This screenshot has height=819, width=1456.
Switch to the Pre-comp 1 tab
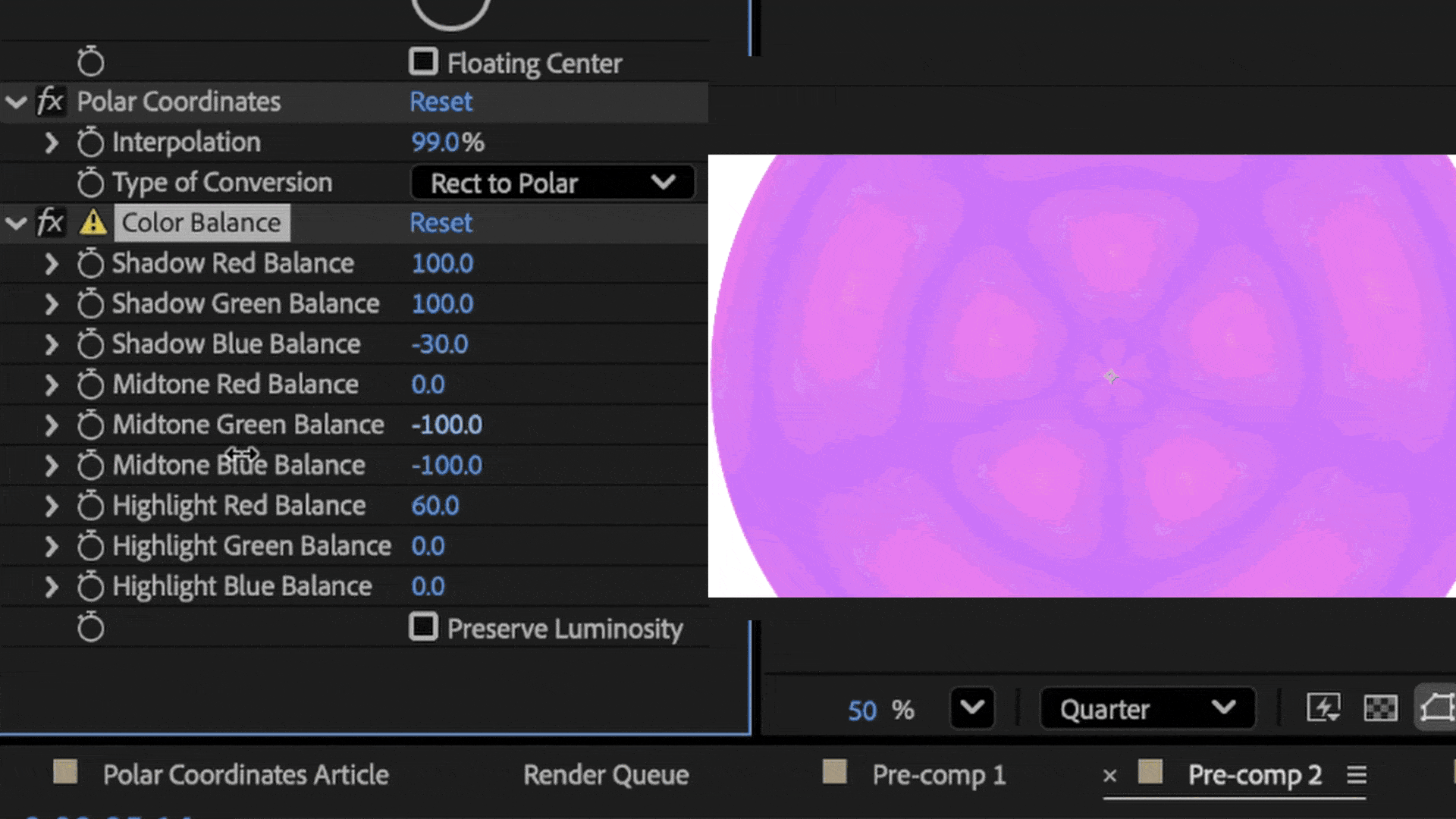point(939,774)
